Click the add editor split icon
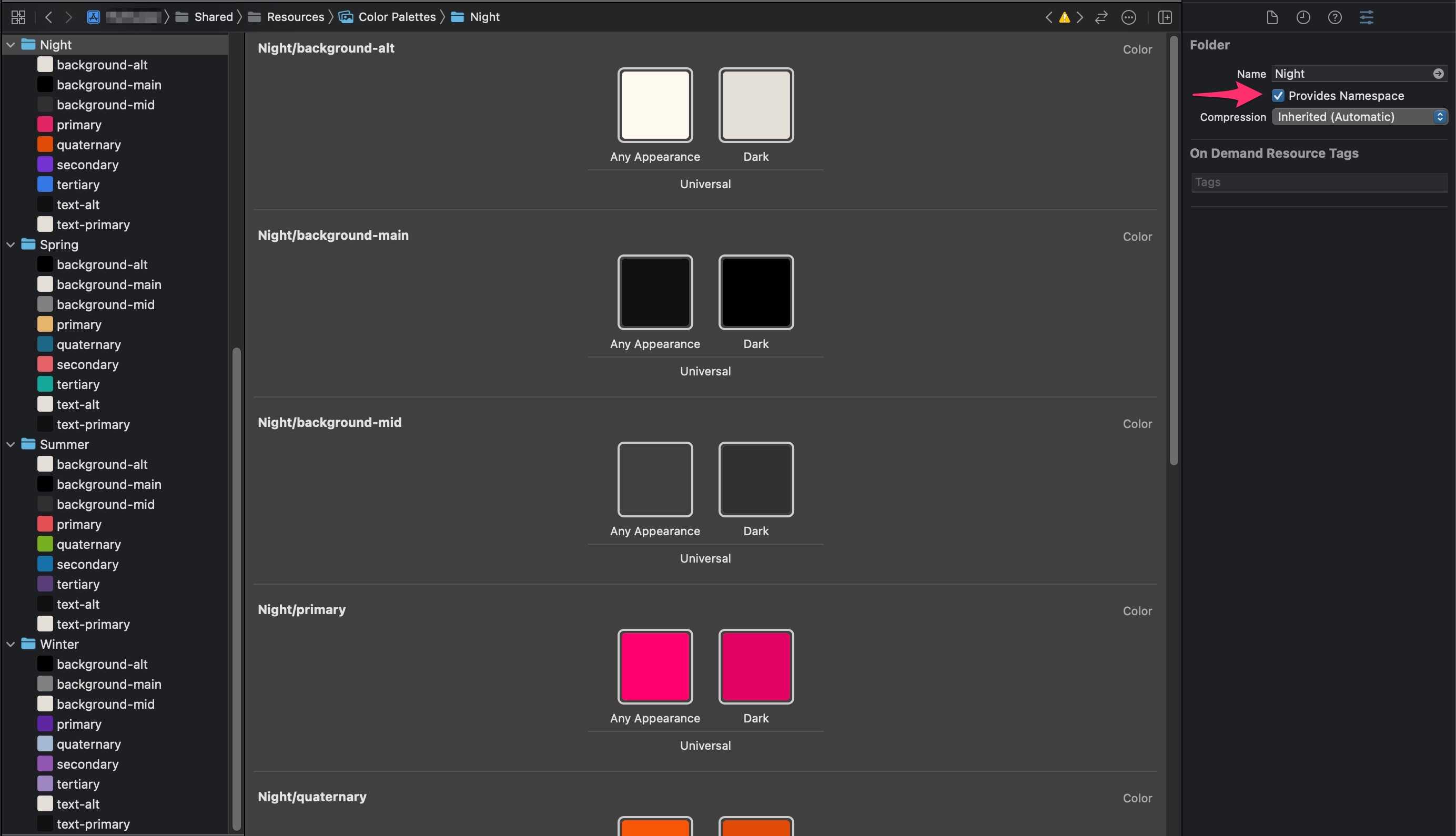Screen dimensions: 1456x836 click(x=1165, y=17)
